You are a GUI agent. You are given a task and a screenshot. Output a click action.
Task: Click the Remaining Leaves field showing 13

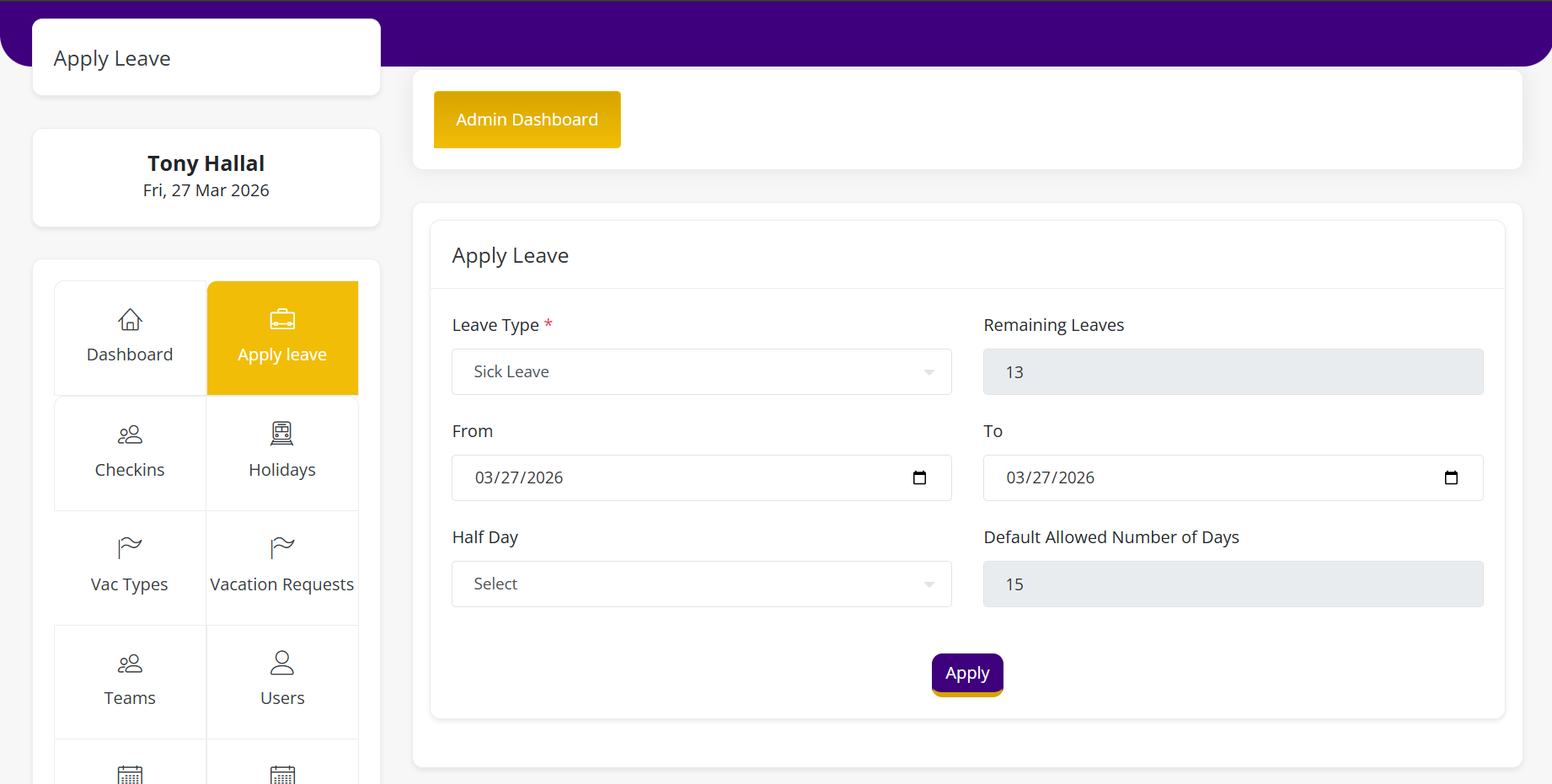click(x=1233, y=371)
